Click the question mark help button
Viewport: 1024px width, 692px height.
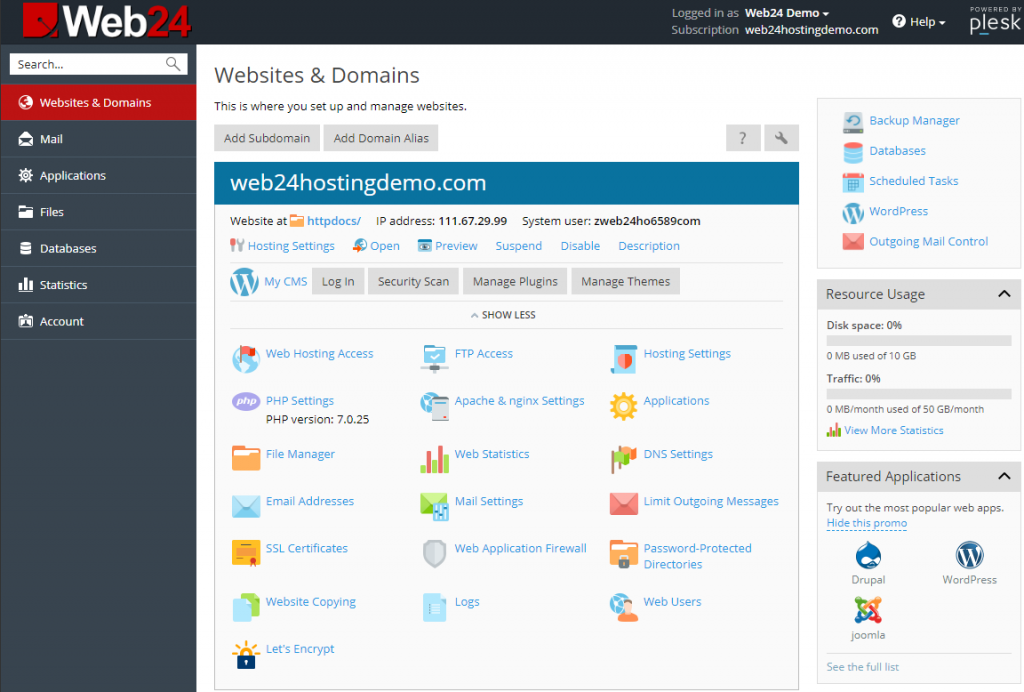(x=743, y=138)
